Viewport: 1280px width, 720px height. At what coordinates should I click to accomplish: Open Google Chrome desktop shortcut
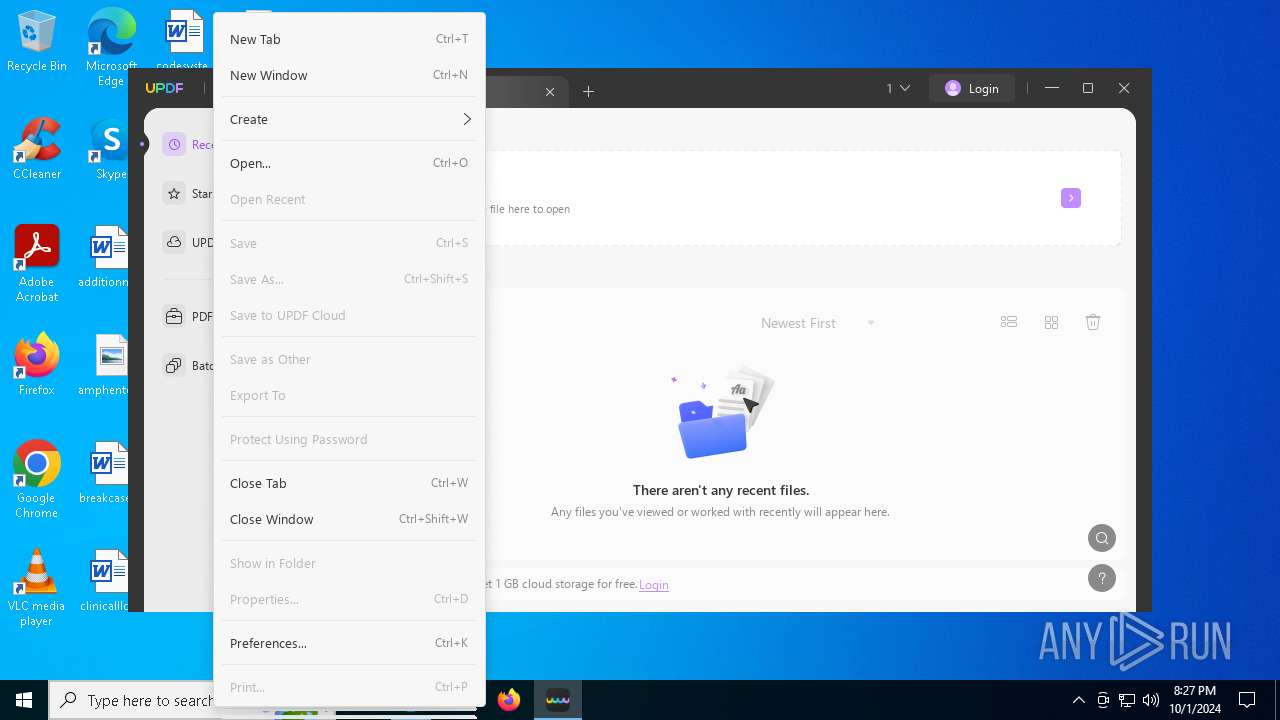point(37,480)
